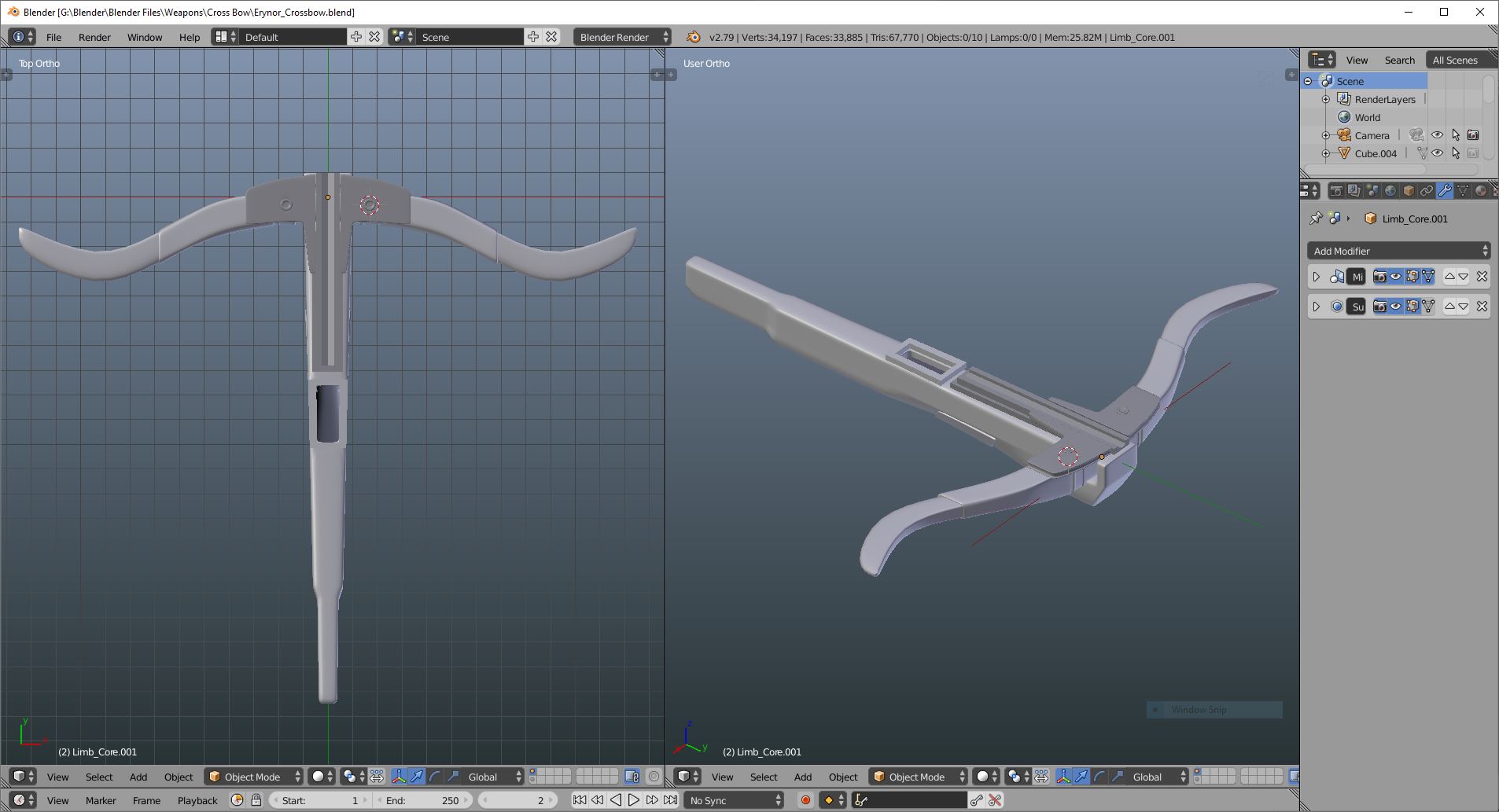Click the red auto-keyframe record button

click(x=805, y=800)
